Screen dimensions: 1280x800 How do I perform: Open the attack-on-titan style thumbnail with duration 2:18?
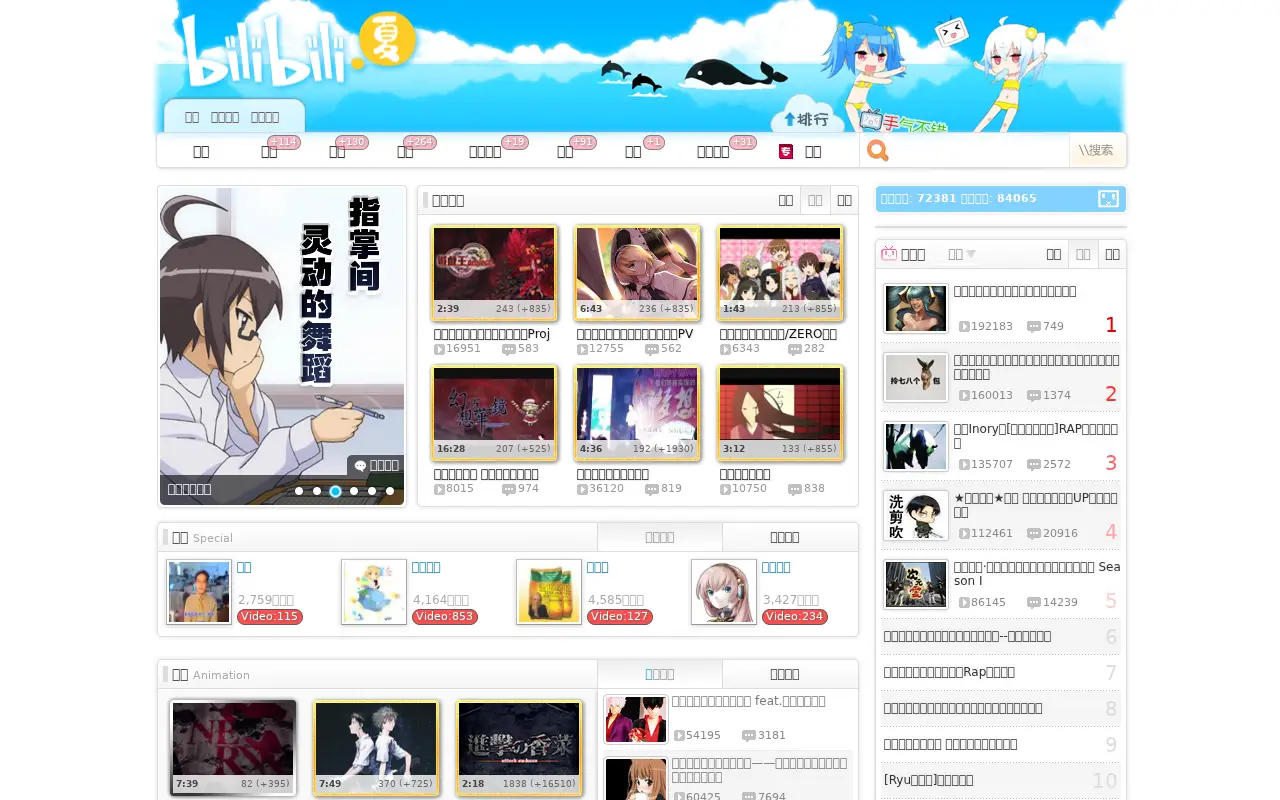(x=519, y=747)
